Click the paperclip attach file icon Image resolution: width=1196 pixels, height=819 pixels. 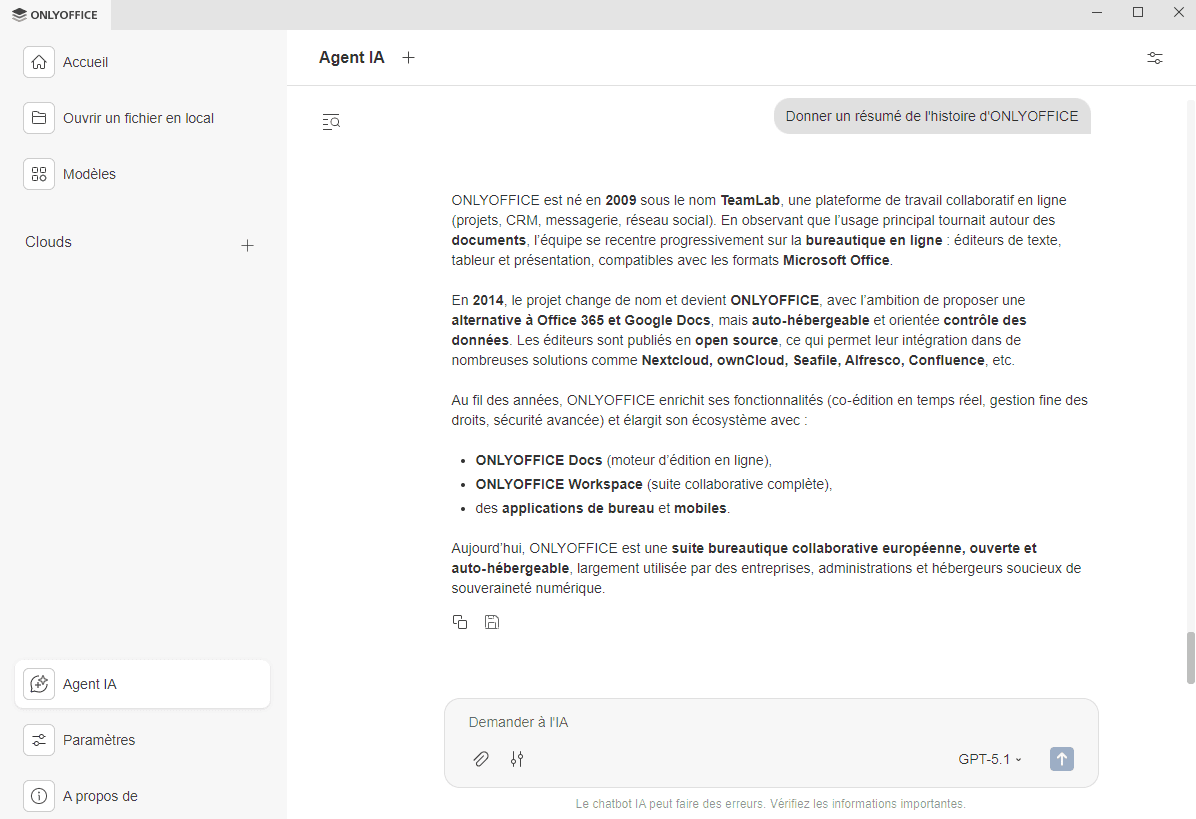[481, 759]
